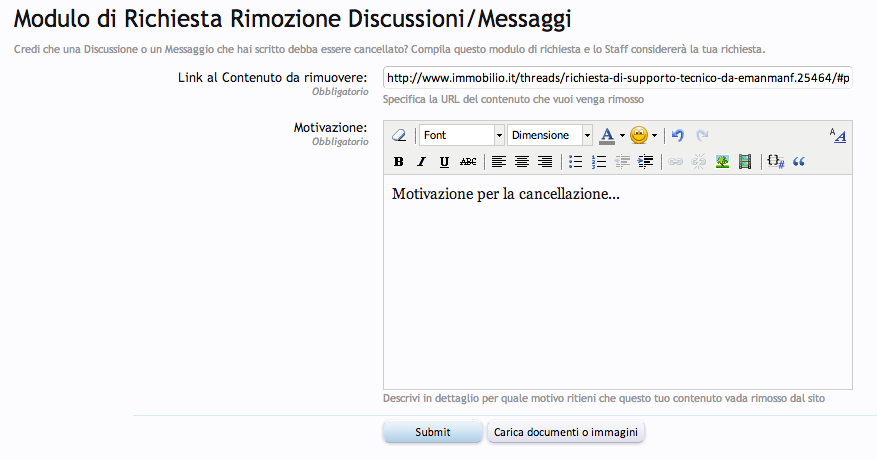This screenshot has width=877, height=460.
Task: Click the smiley emoticon icon
Action: (x=639, y=135)
